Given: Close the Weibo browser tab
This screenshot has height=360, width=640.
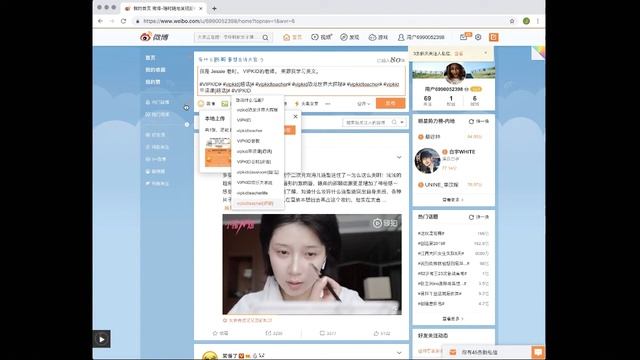Looking at the screenshot, I should (200, 8).
